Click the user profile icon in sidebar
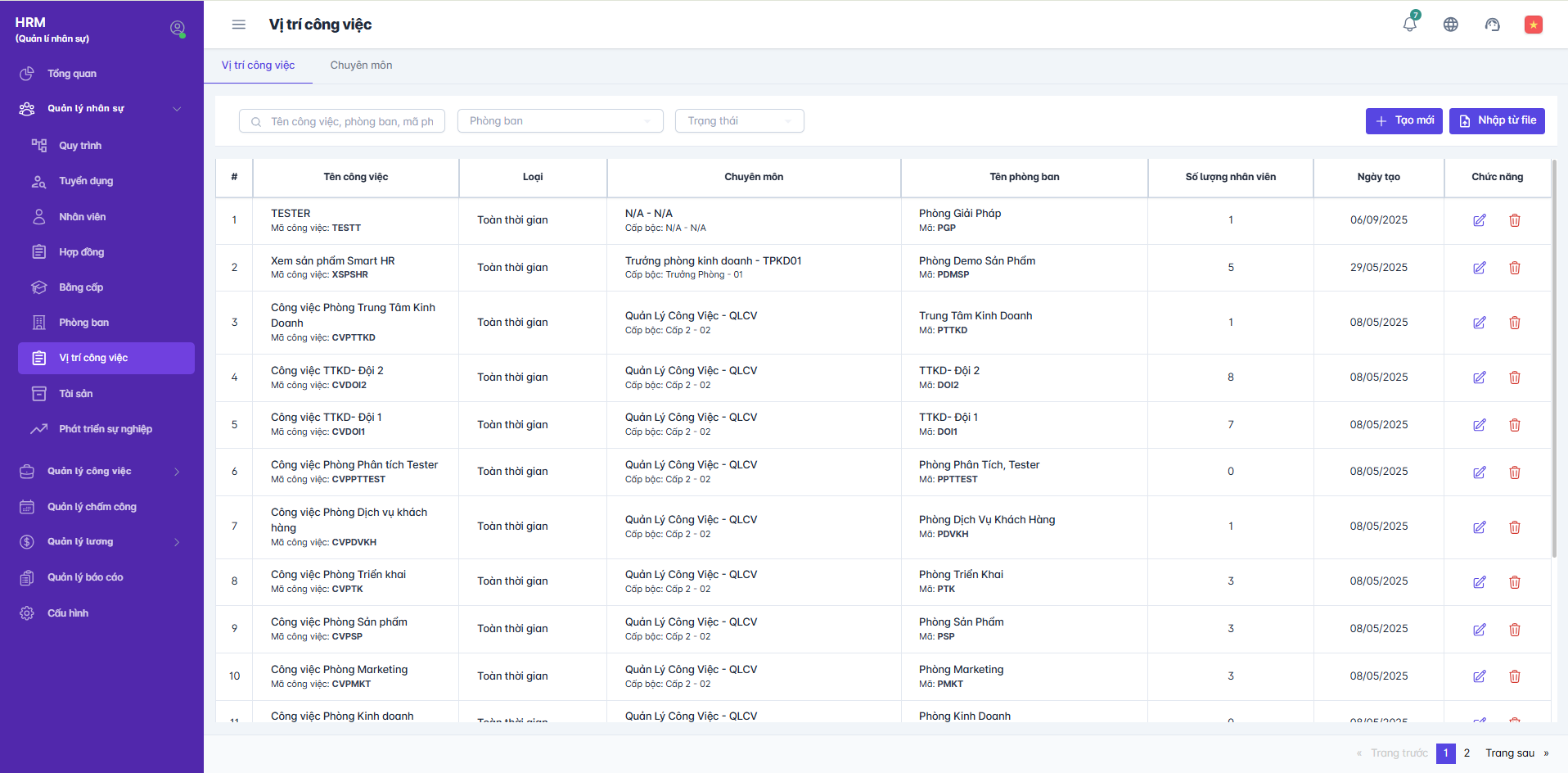 click(177, 29)
